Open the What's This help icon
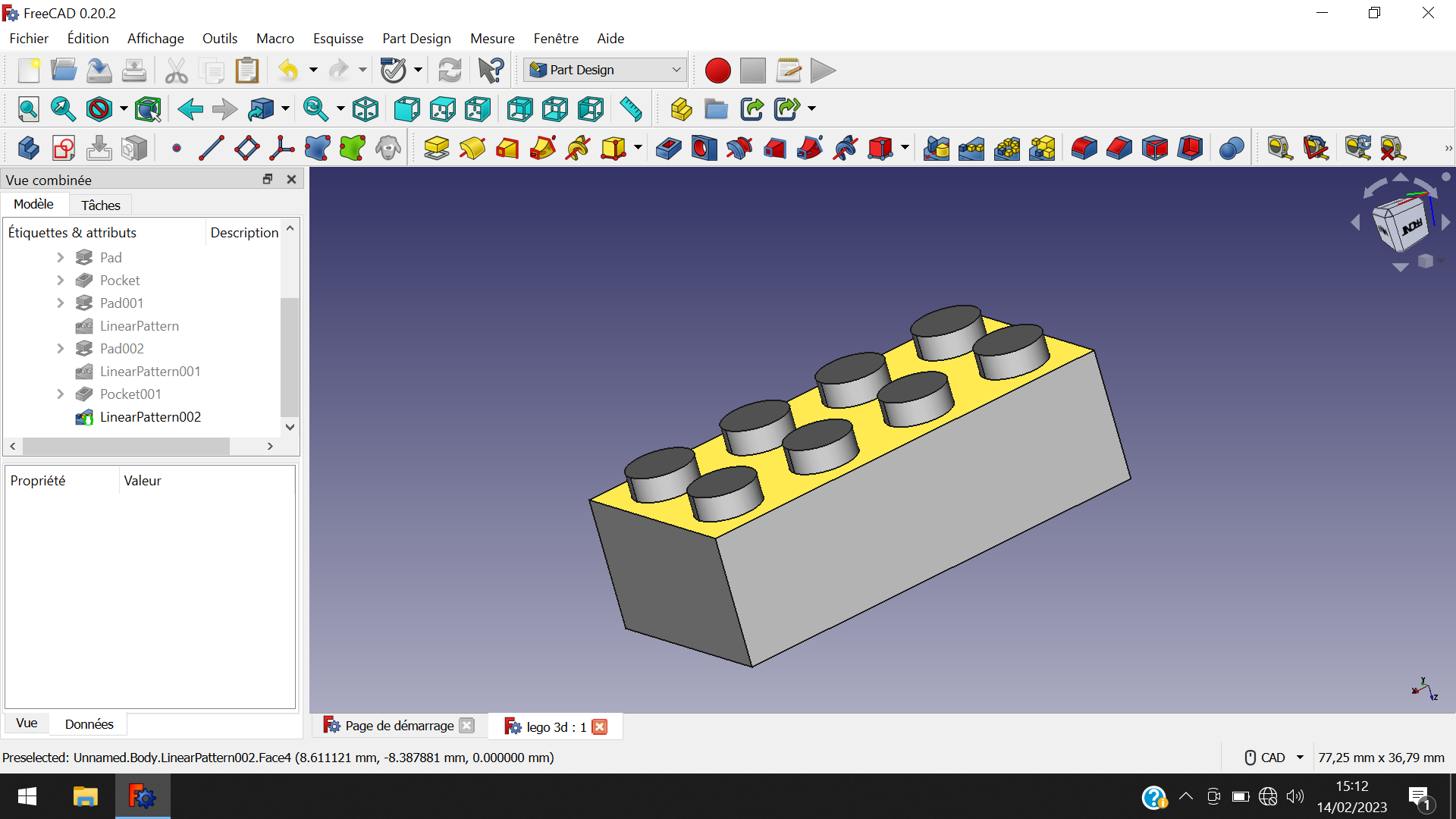The width and height of the screenshot is (1456, 819). (491, 71)
